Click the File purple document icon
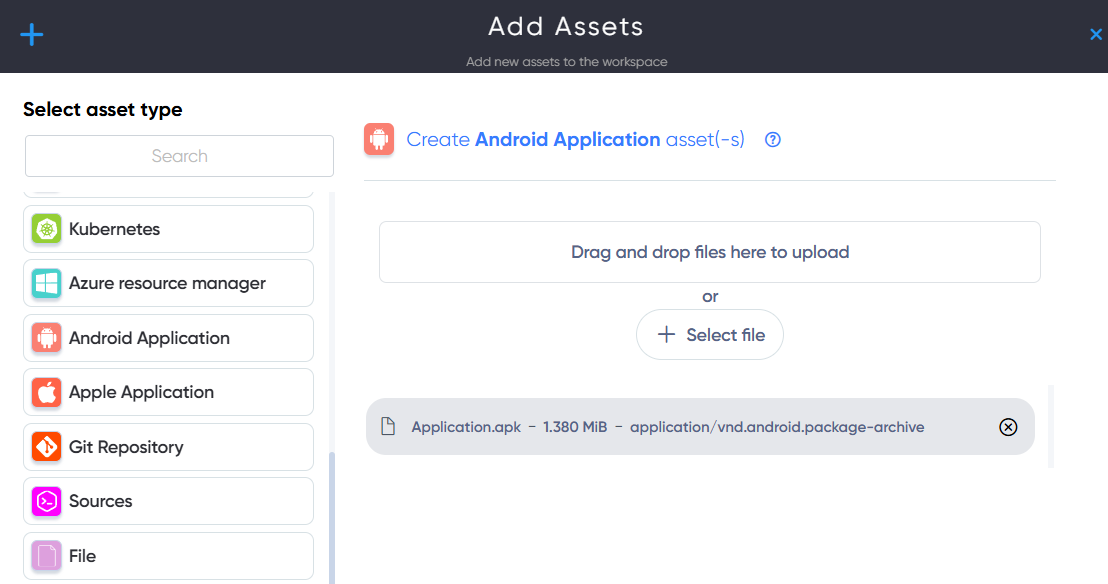This screenshot has width=1108, height=584. click(x=47, y=556)
